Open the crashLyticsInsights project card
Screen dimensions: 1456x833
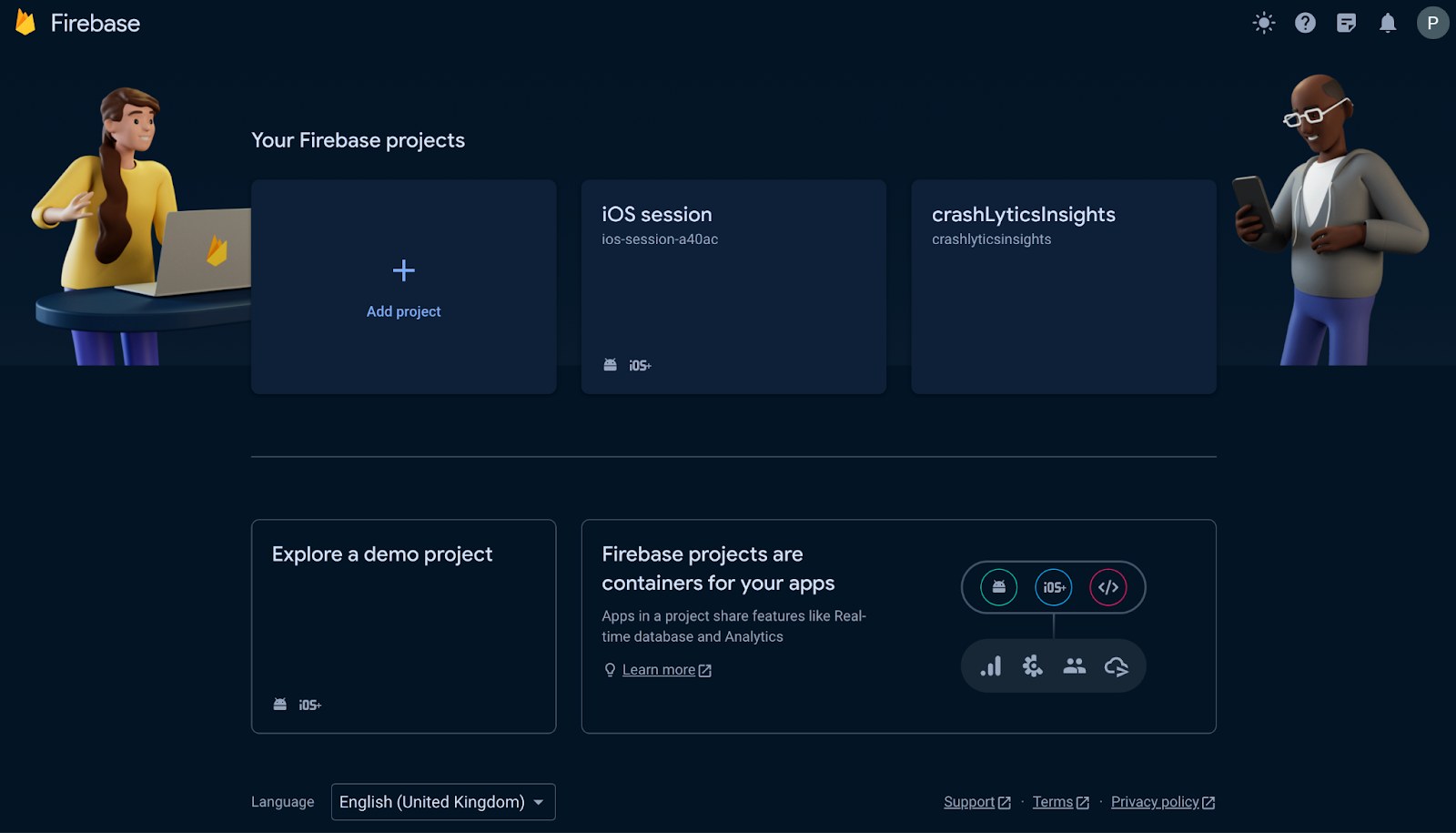pos(1064,287)
